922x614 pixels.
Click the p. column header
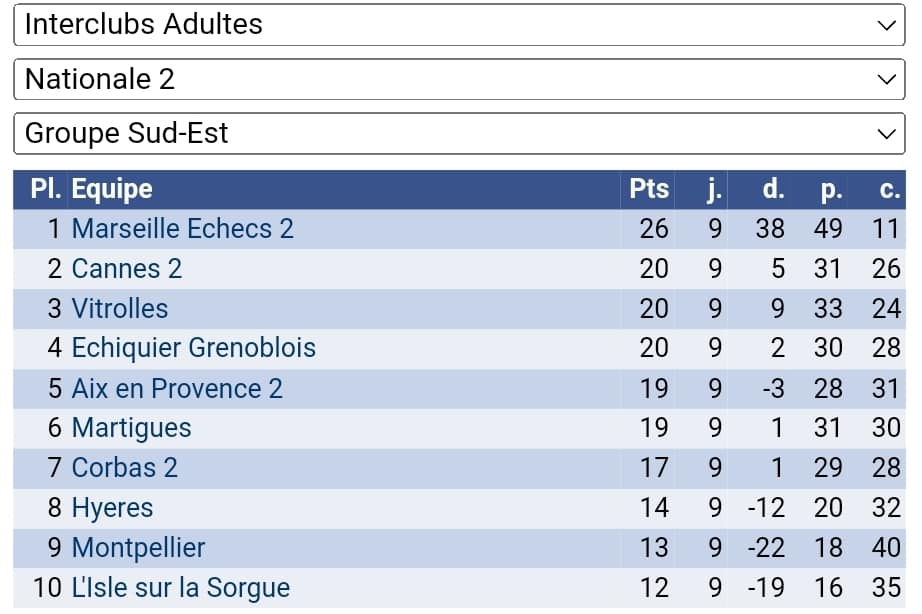click(831, 189)
